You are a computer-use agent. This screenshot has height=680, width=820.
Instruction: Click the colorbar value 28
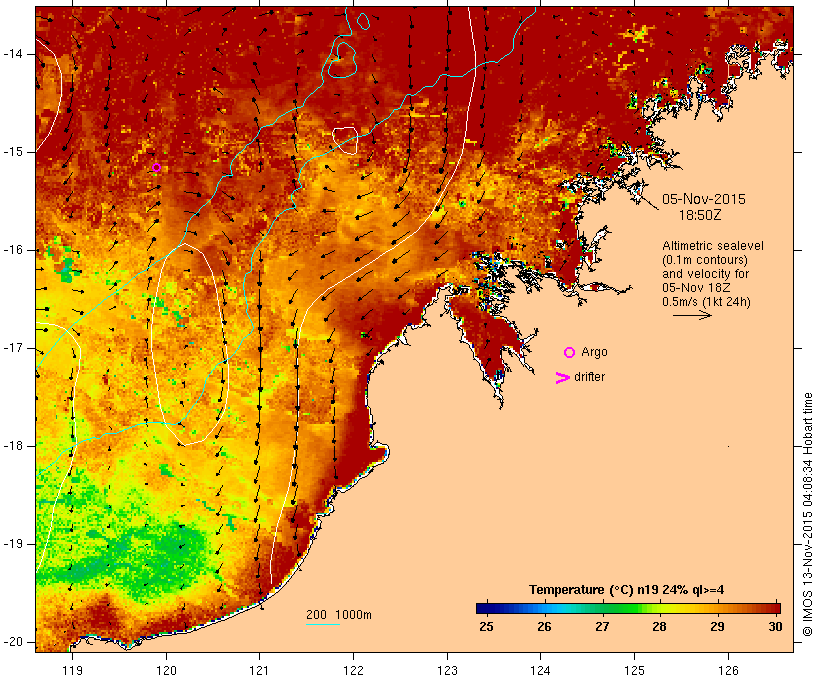coord(659,627)
